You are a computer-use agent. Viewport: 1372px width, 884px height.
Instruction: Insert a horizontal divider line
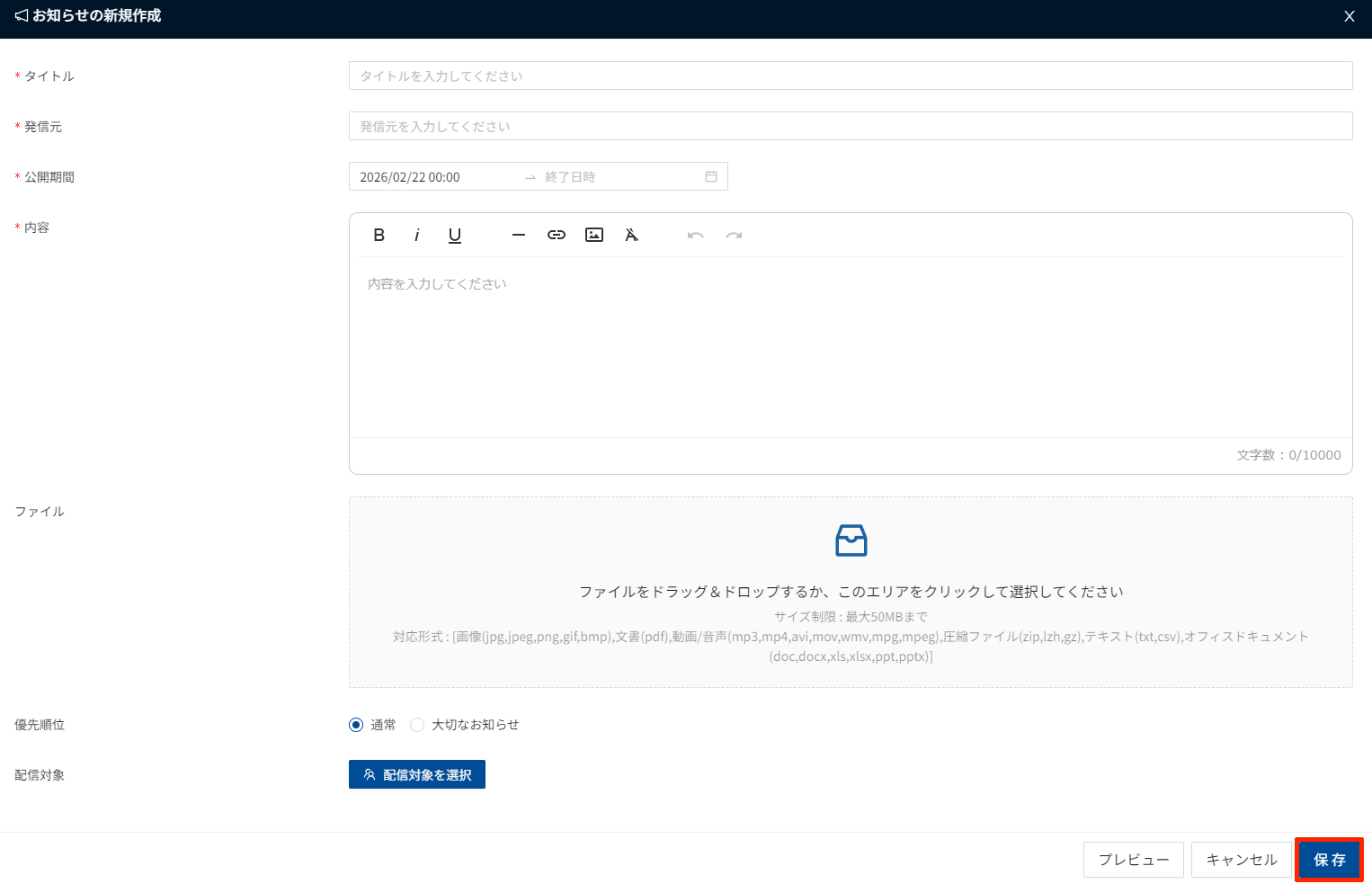pyautogui.click(x=518, y=235)
